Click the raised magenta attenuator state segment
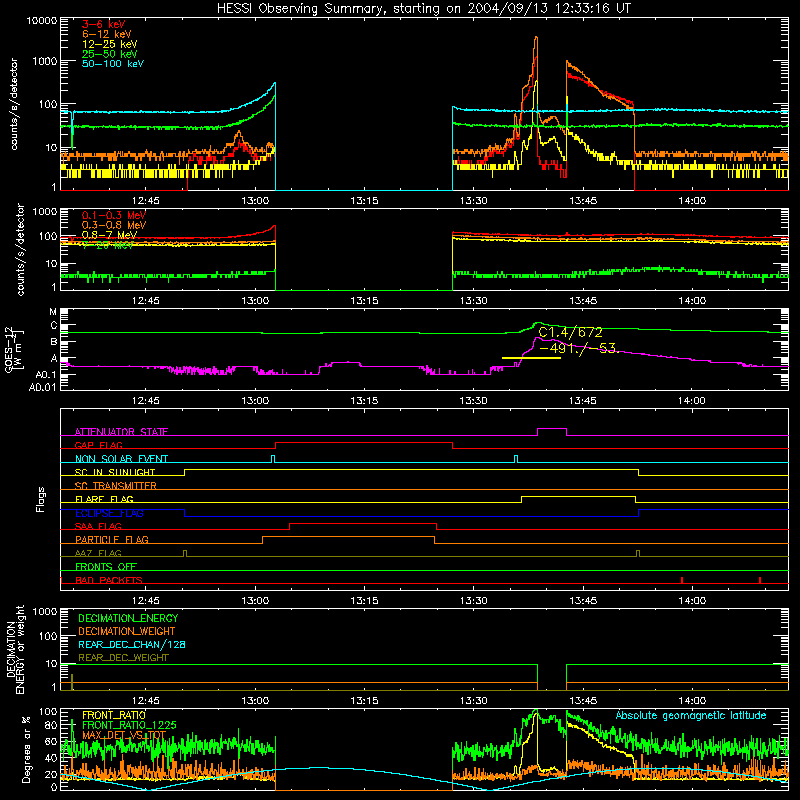Screen dimensions: 800x800 click(x=552, y=429)
